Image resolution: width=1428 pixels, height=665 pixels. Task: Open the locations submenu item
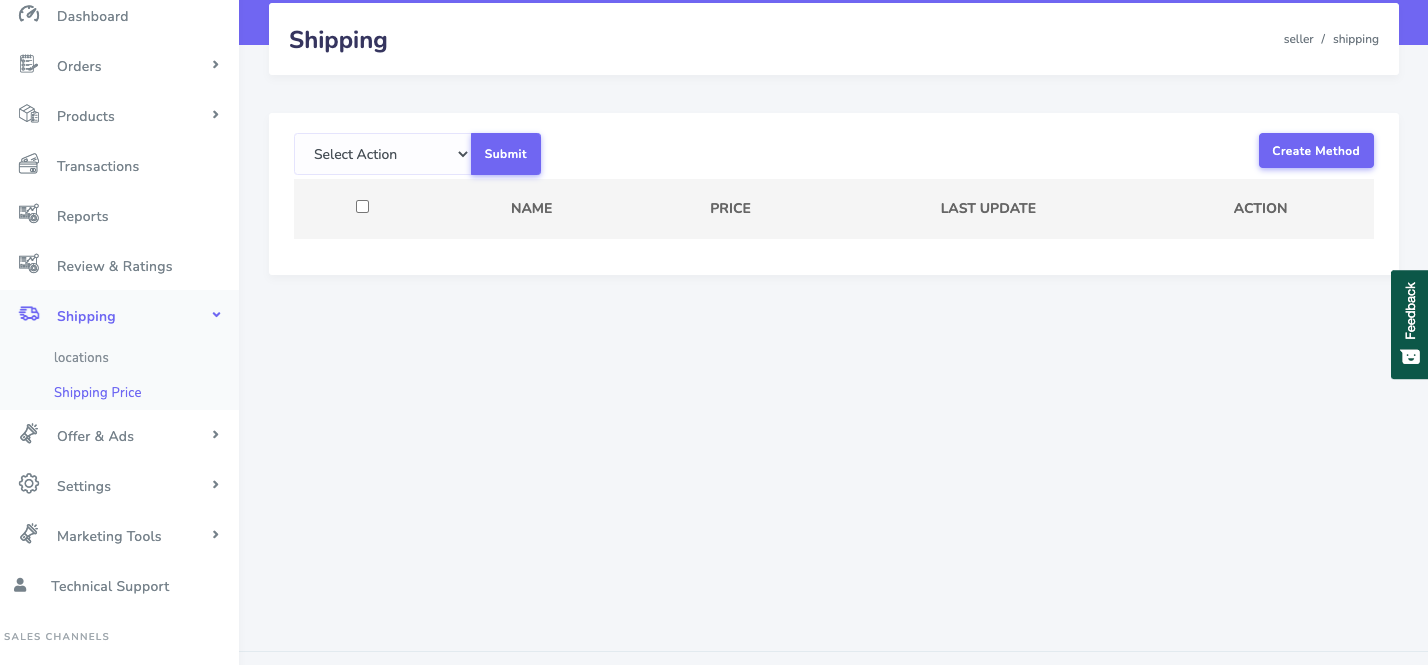pyautogui.click(x=81, y=357)
